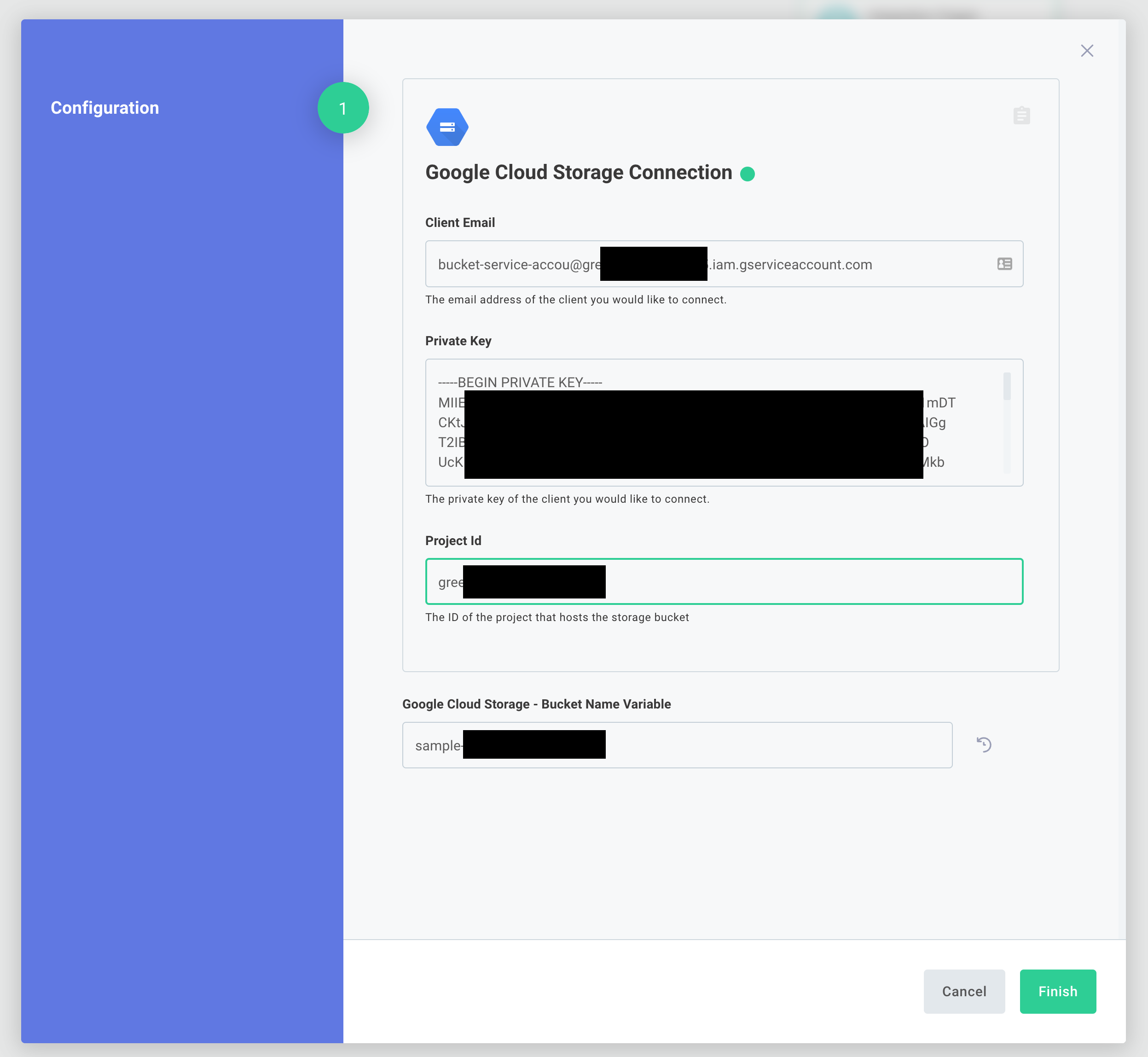Click into the Client Email input field
The image size is (1148, 1057).
[x=724, y=264]
